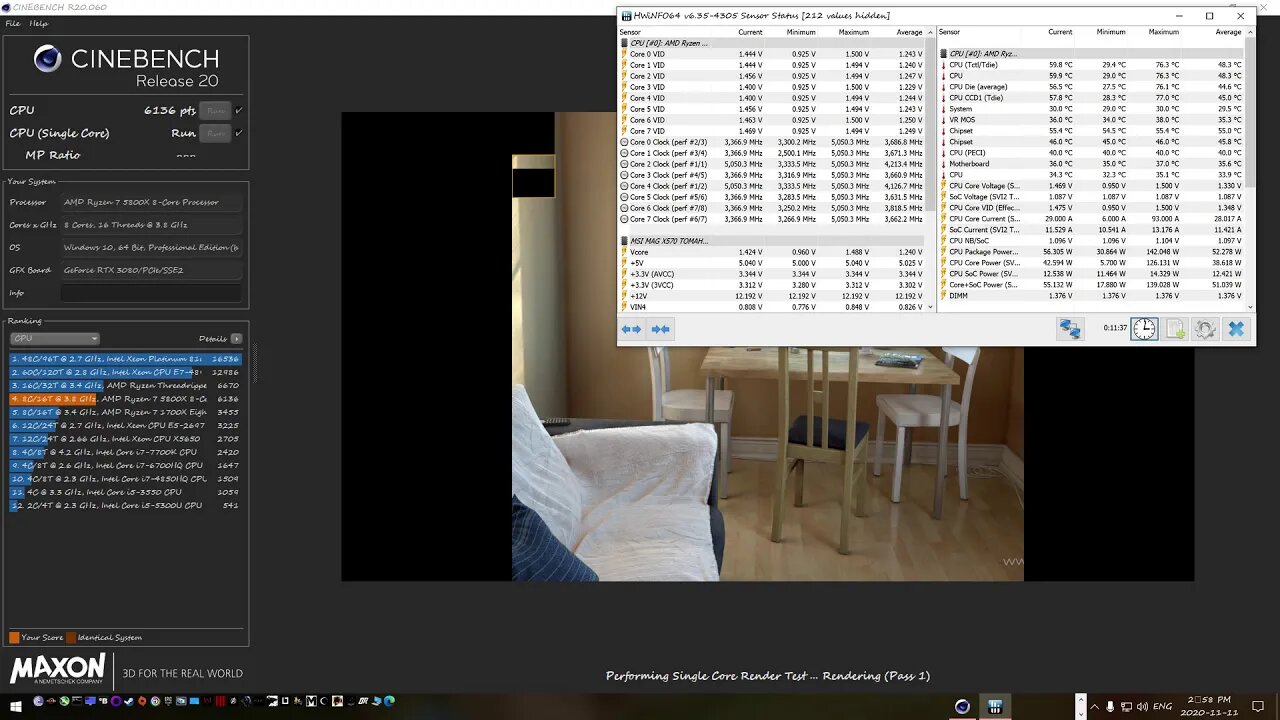Click HWiNFO clock reset timer icon
Screen dimensions: 1280x720
1144,329
